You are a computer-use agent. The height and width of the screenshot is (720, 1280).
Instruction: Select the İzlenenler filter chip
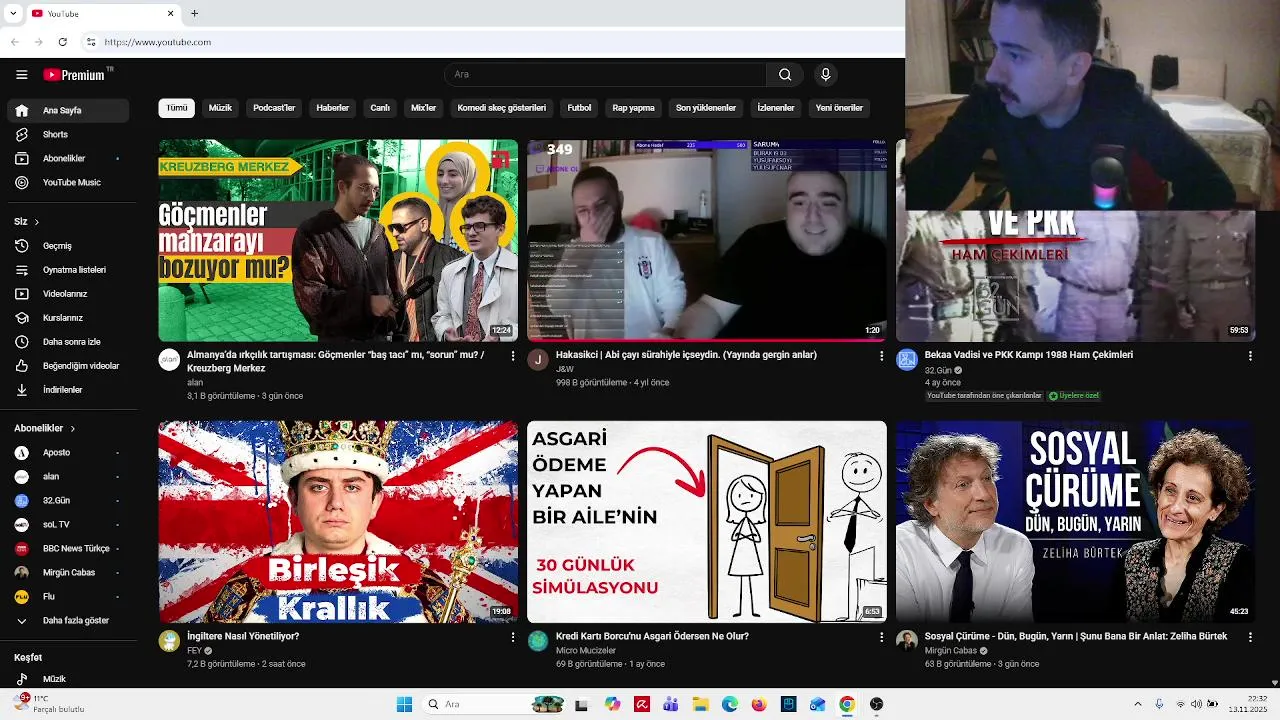click(776, 108)
